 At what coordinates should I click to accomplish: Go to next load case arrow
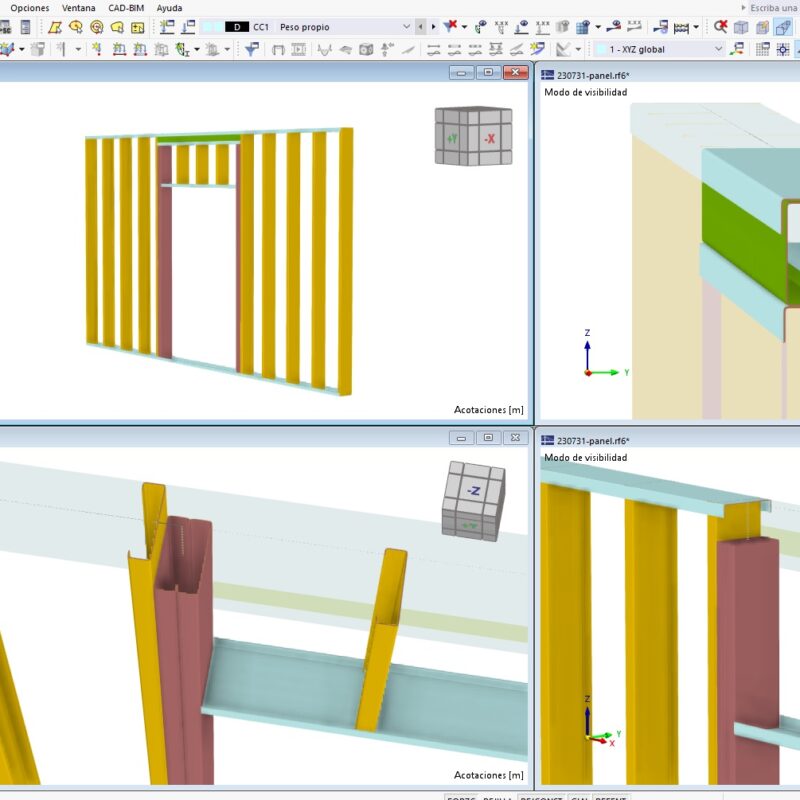coord(434,27)
